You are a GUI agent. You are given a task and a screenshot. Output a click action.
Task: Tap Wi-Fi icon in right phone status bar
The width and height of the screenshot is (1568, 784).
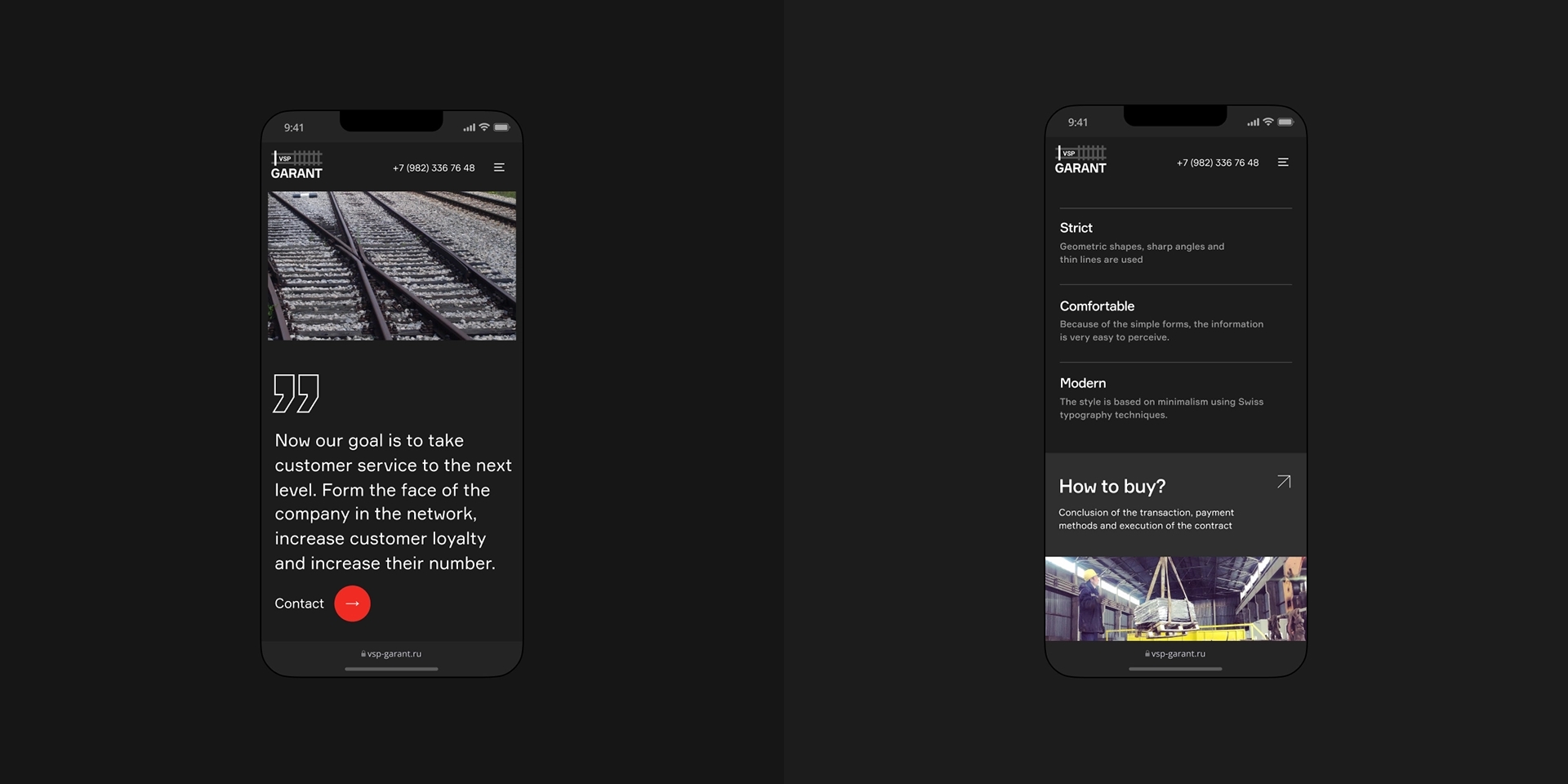coord(1268,122)
